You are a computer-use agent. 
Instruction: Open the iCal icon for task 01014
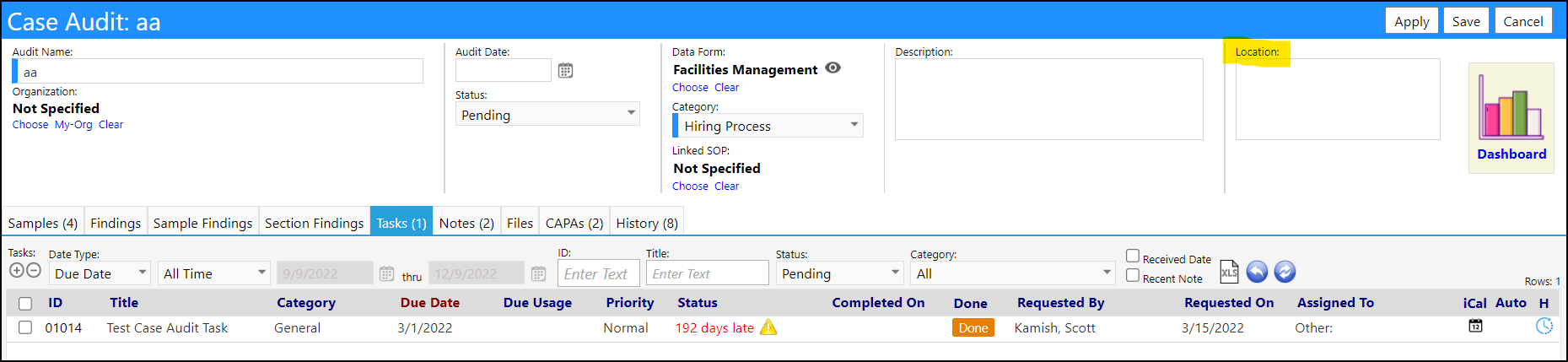1475,326
